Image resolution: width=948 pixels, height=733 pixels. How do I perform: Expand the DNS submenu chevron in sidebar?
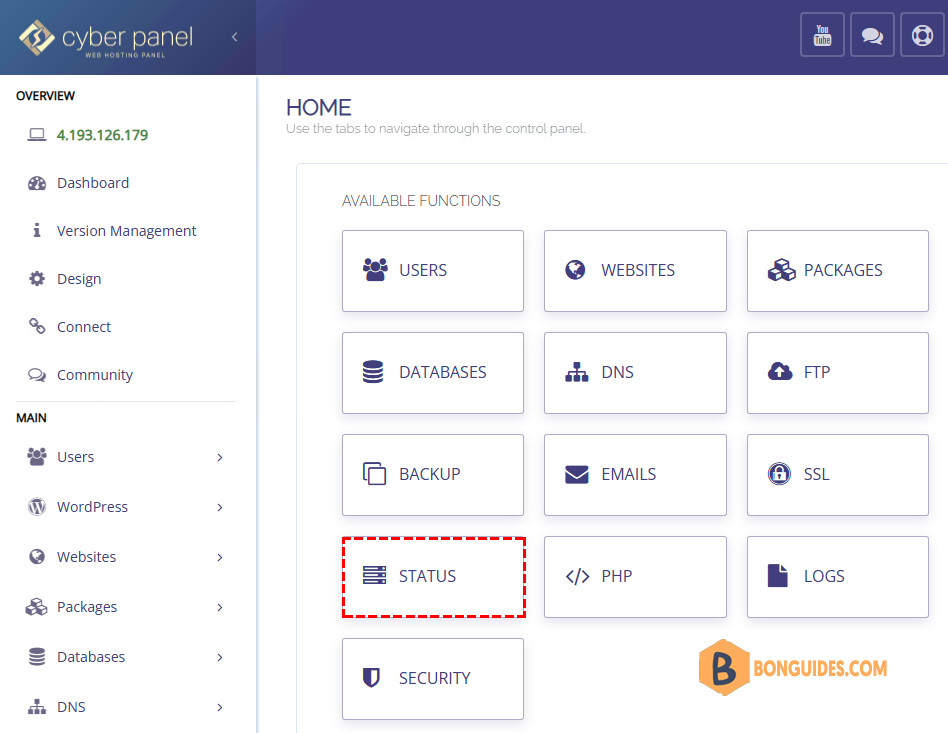[x=220, y=708]
